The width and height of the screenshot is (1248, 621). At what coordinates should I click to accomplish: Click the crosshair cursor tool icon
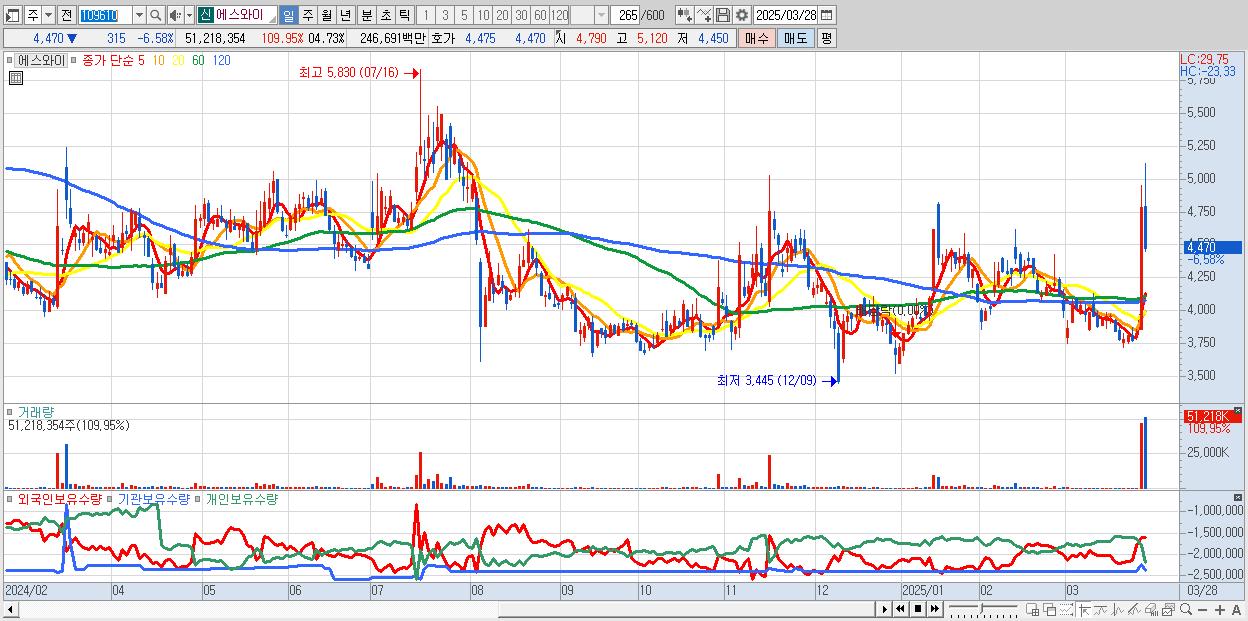(1084, 609)
